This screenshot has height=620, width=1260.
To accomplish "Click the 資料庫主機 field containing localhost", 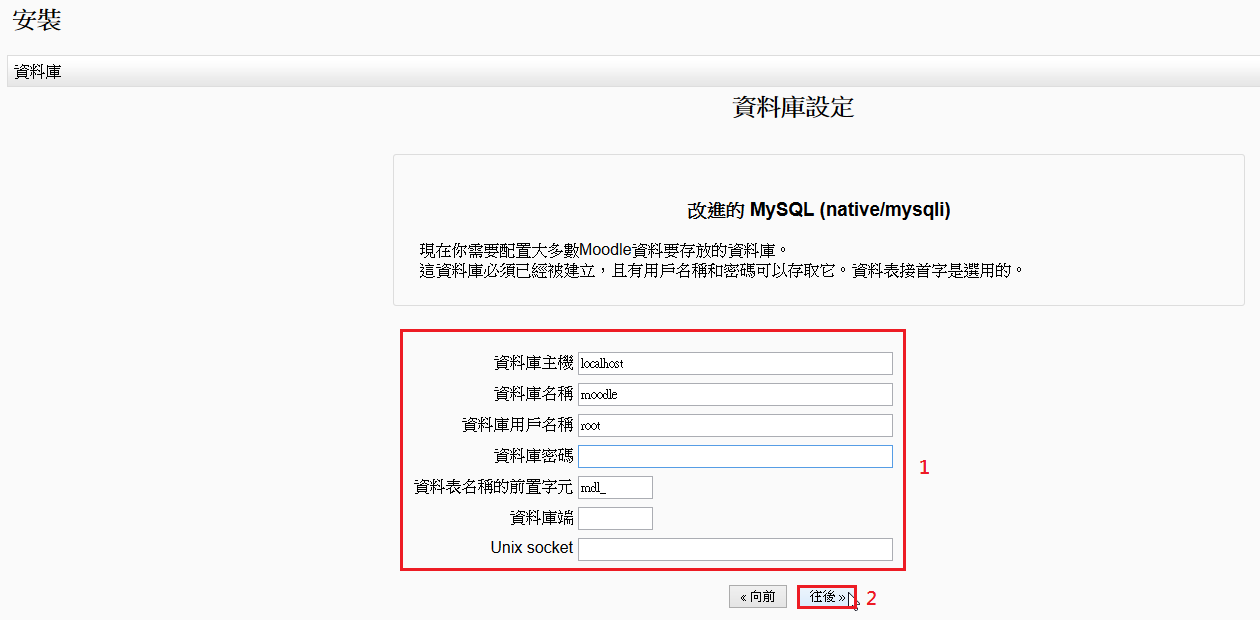I will (x=735, y=363).
